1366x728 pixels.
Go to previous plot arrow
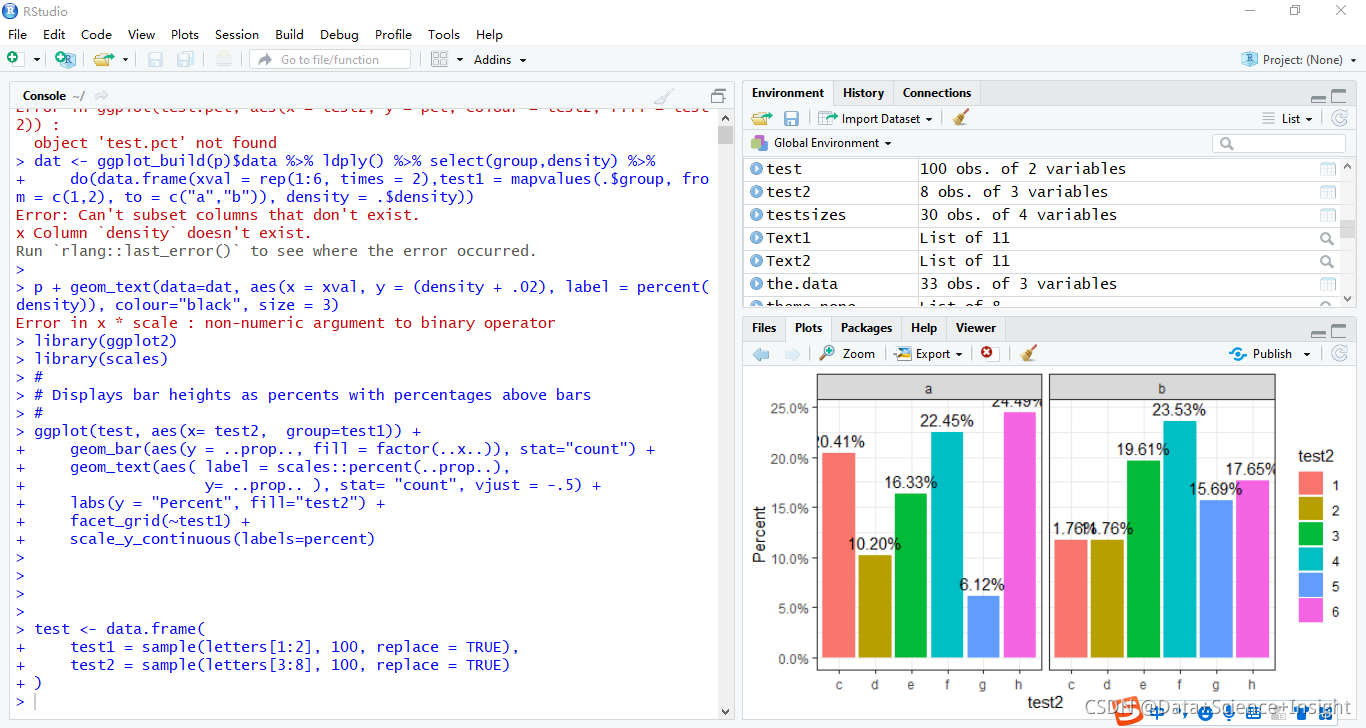[x=762, y=354]
